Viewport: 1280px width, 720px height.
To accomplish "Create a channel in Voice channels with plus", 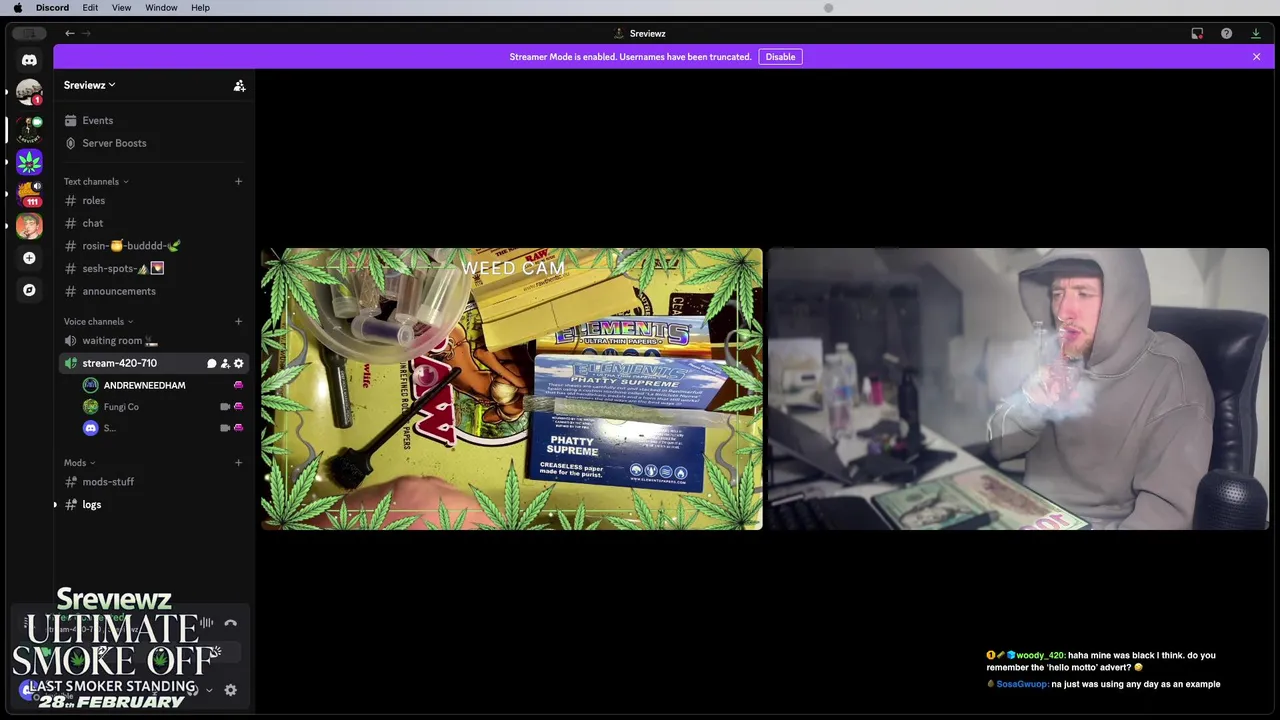I will (238, 321).
